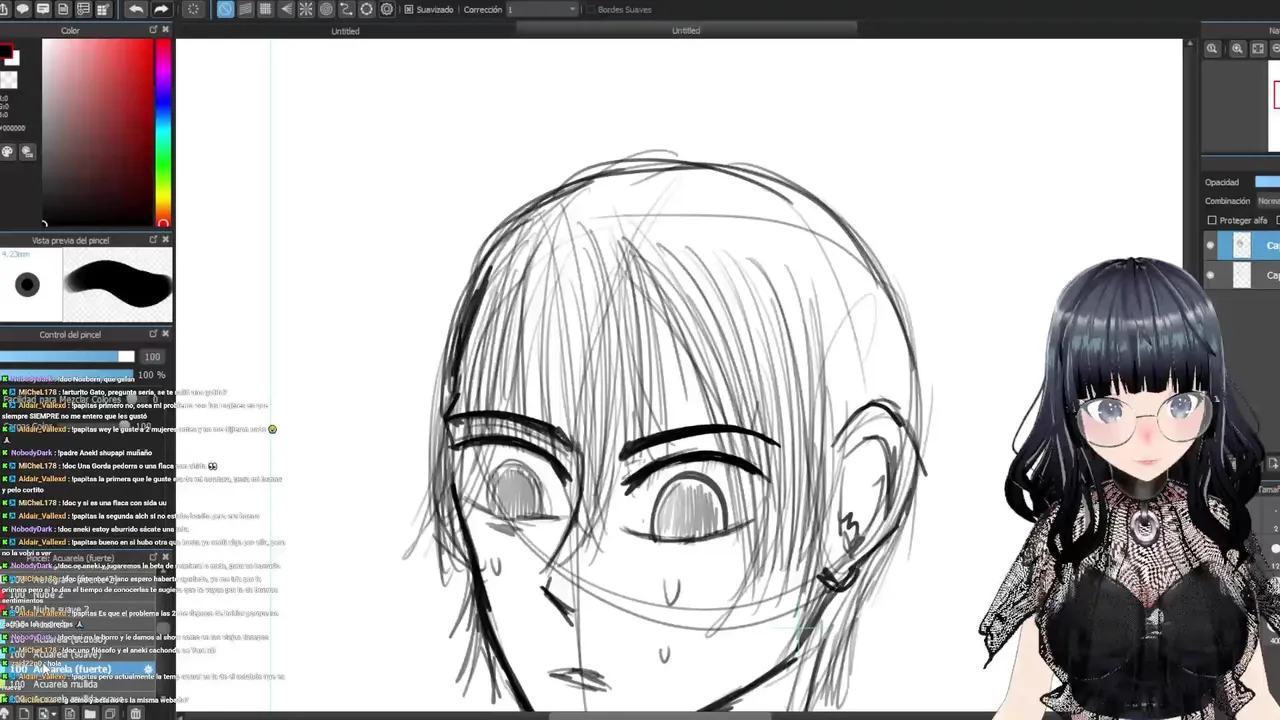Click the grid materials toolbar icon
Viewport: 1280px width, 720px height.
click(x=103, y=9)
